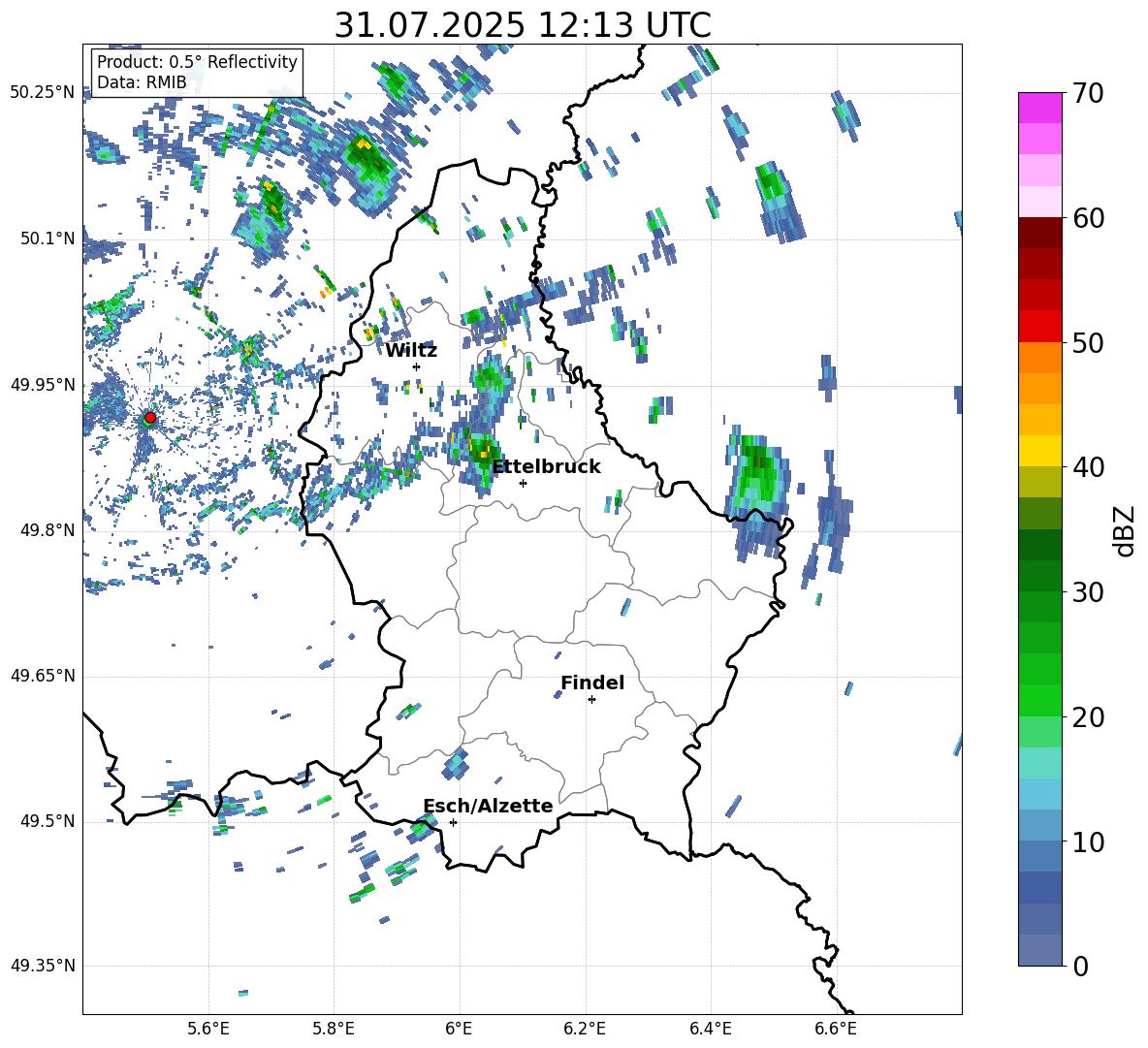Click the colorbar 0 tick label
Viewport: 1148px width, 1048px height.
[x=1080, y=966]
